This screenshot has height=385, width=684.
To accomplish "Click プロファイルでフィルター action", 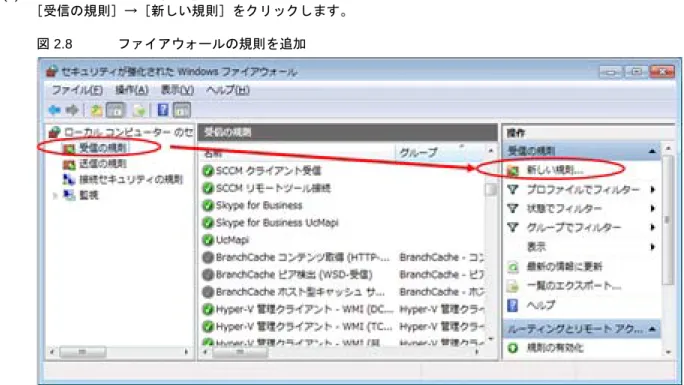I will tap(583, 189).
